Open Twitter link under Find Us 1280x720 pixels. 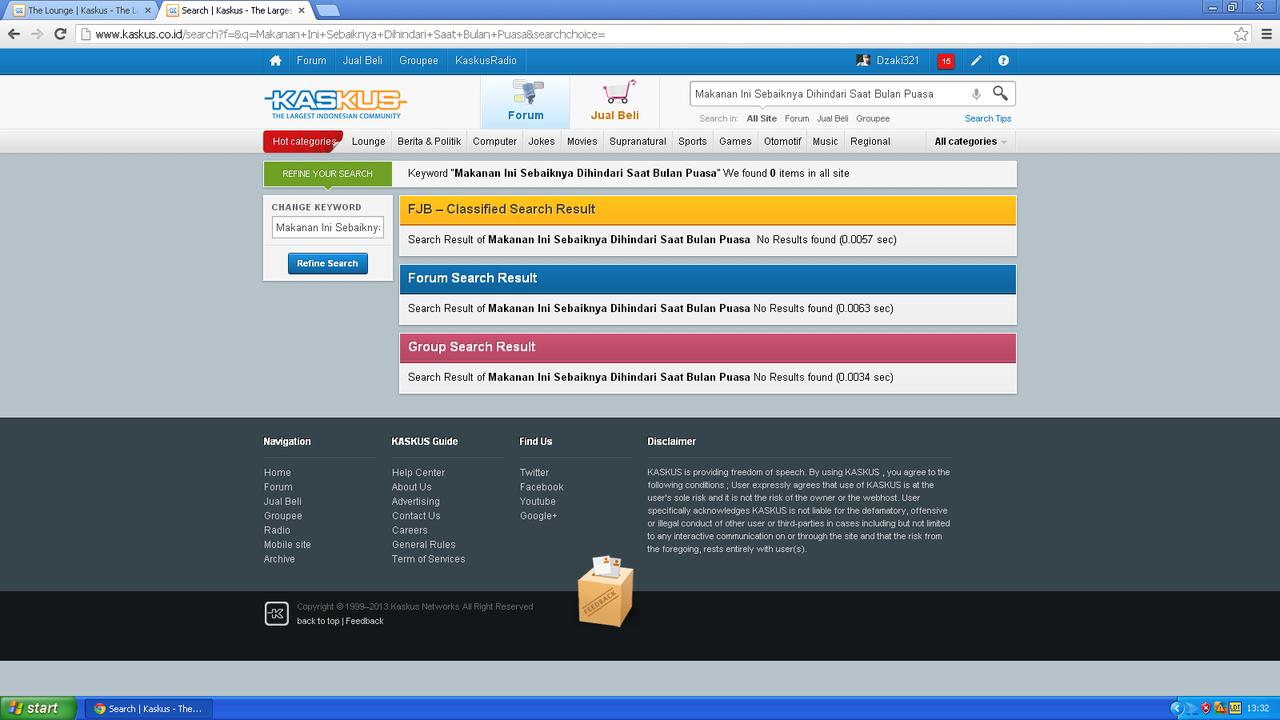pos(534,473)
